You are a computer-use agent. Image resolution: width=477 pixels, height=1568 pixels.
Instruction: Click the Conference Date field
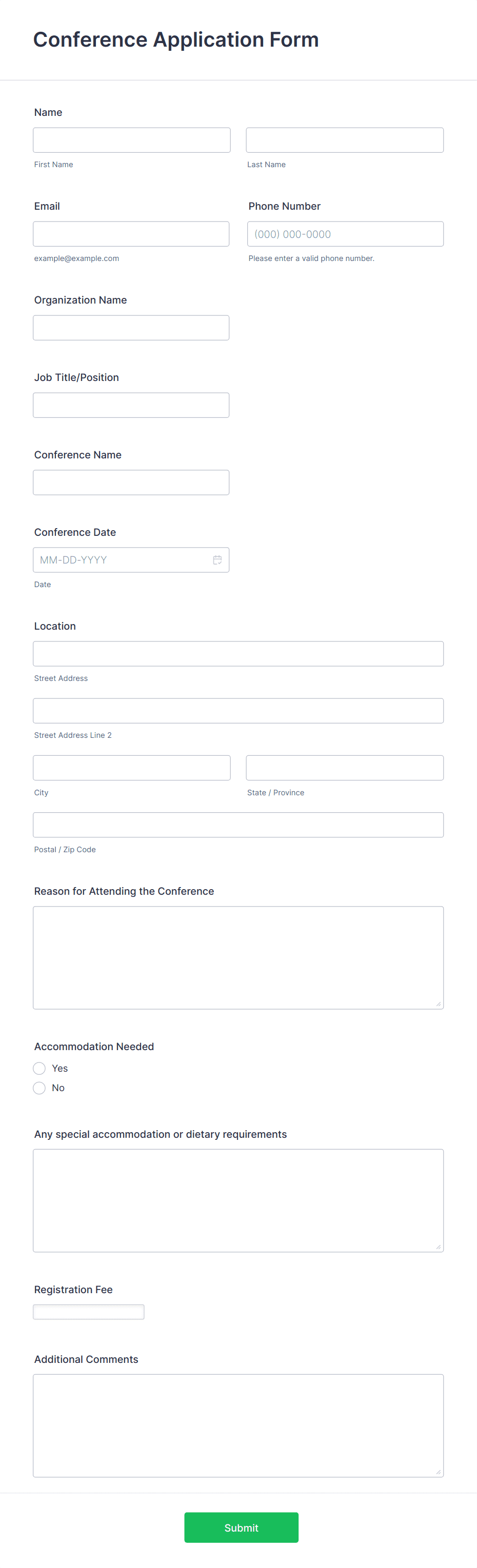pos(122,559)
